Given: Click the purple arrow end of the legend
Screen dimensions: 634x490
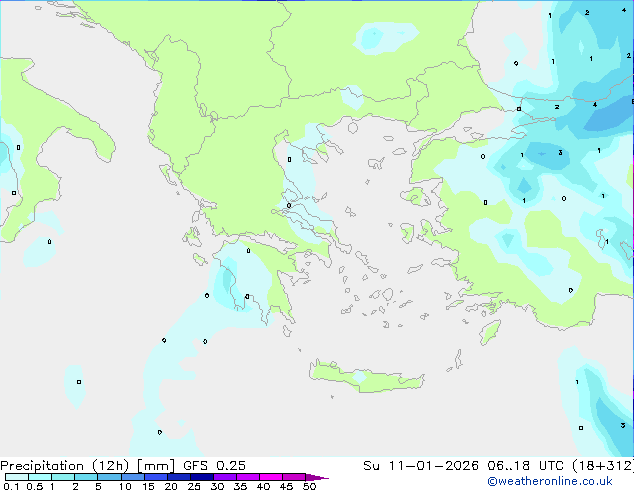Looking at the screenshot, I should pos(317,477).
